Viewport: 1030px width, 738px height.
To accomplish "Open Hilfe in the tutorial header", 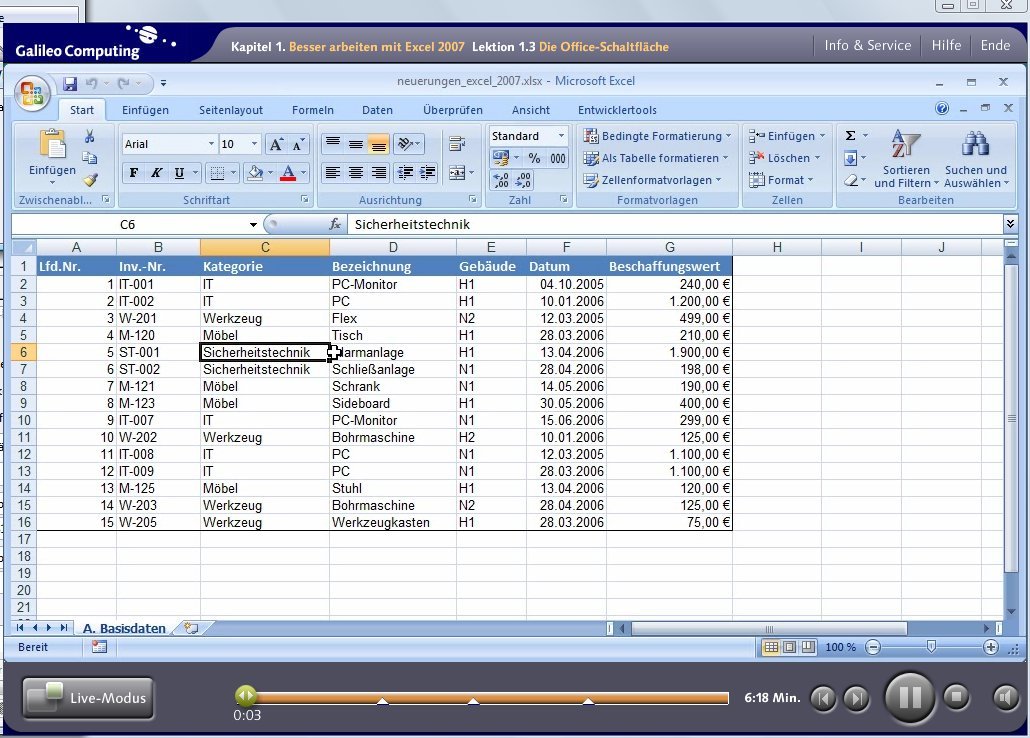I will click(946, 45).
